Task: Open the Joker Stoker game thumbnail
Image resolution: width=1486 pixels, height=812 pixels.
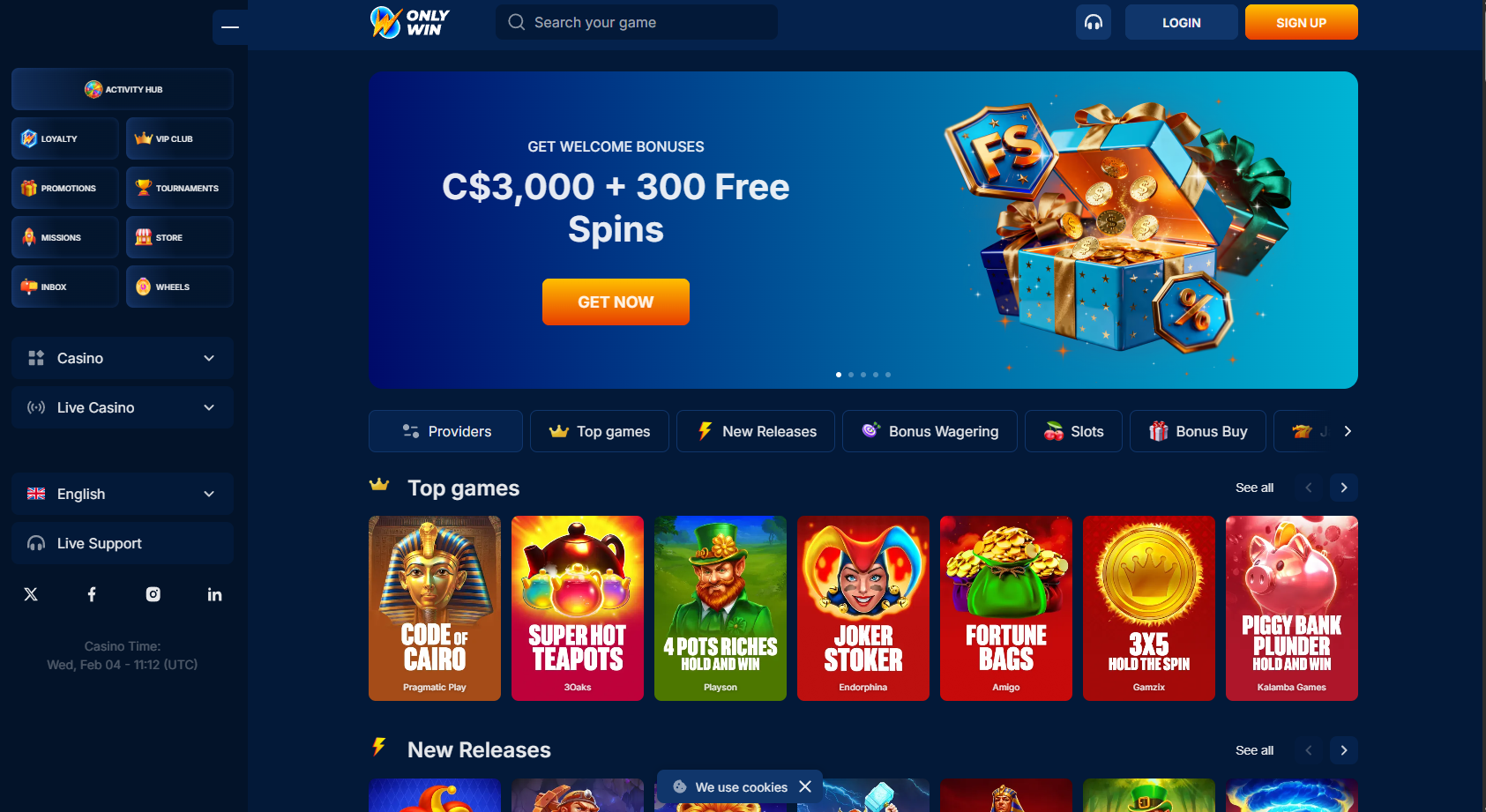Action: tap(863, 608)
